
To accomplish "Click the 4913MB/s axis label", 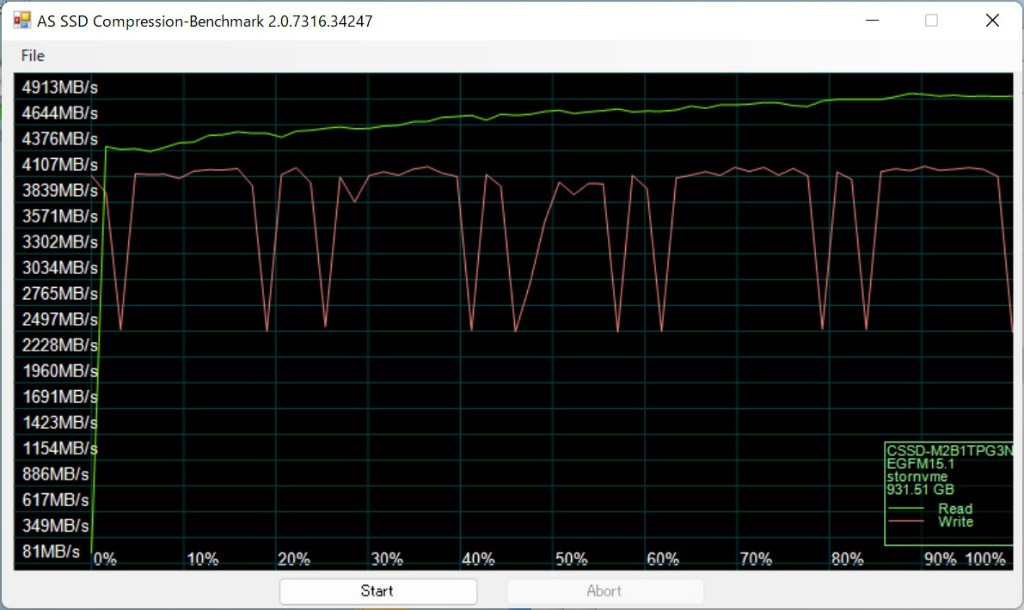I will pos(59,87).
